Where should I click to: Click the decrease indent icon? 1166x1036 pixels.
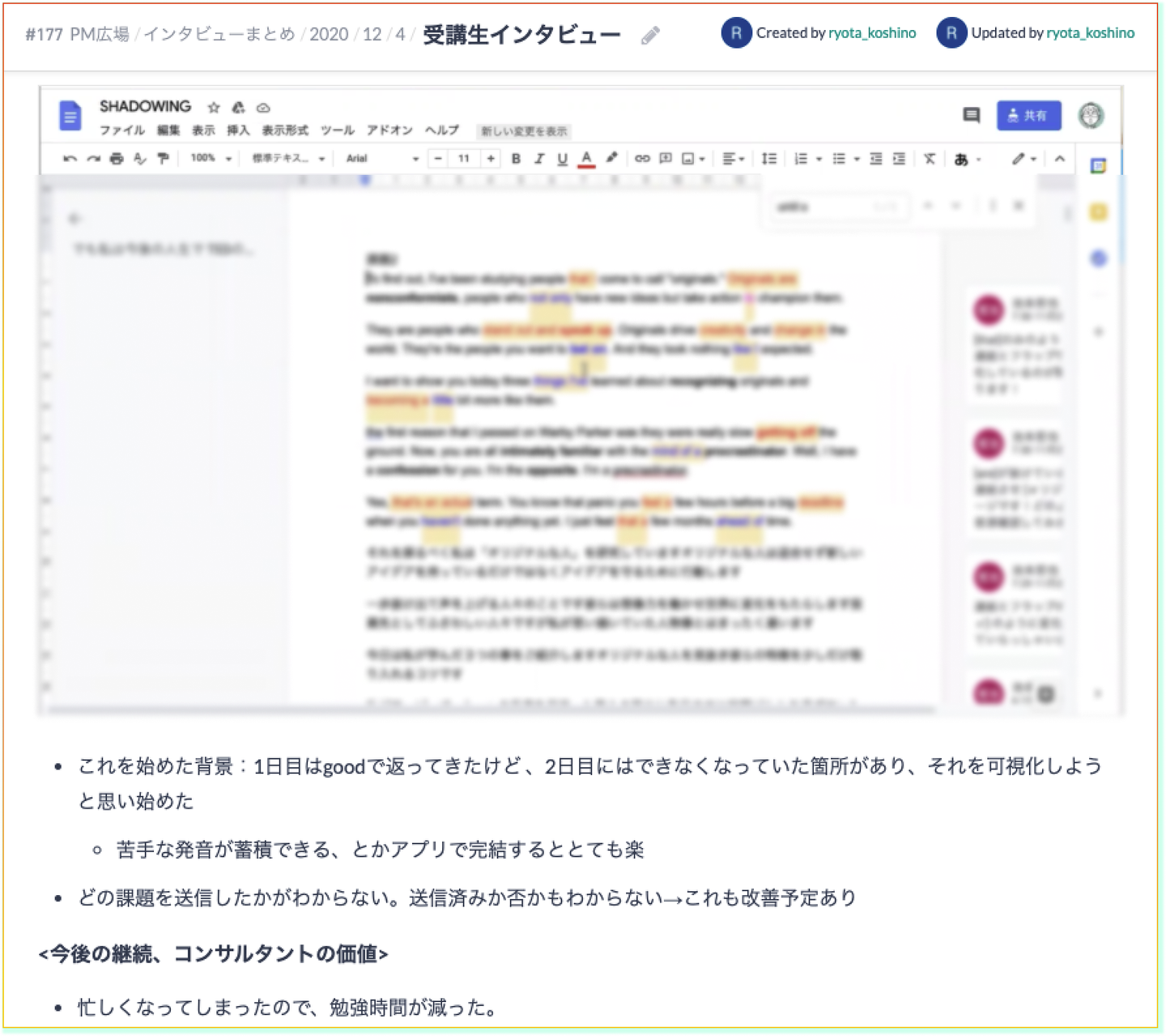pyautogui.click(x=876, y=159)
